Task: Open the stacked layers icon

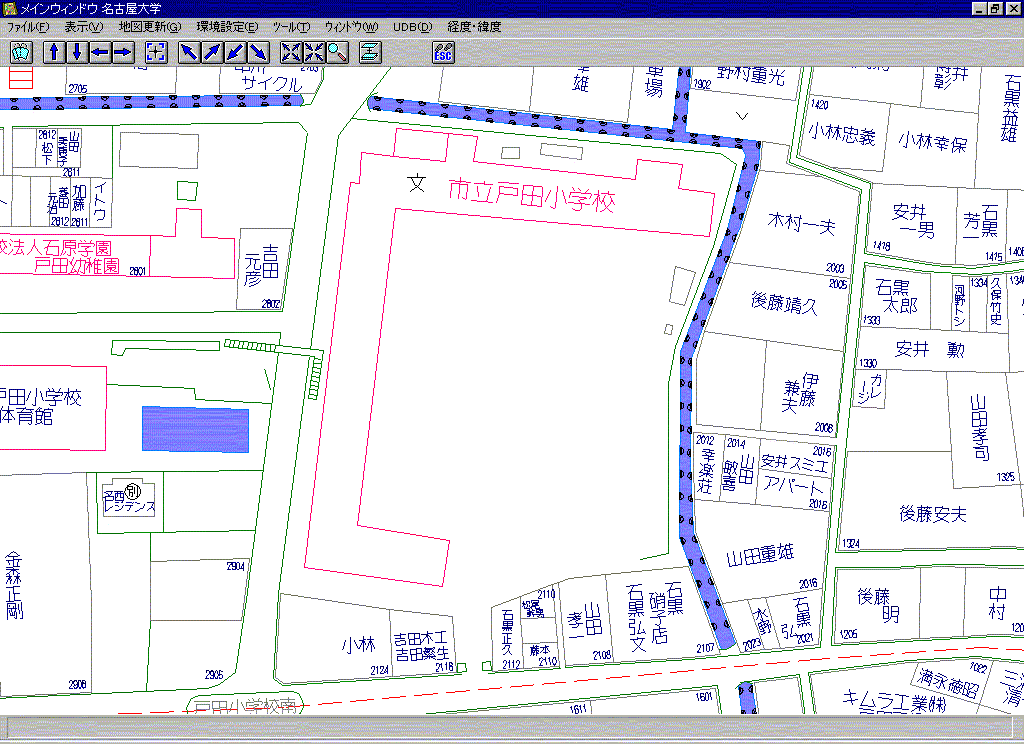Action: point(370,52)
